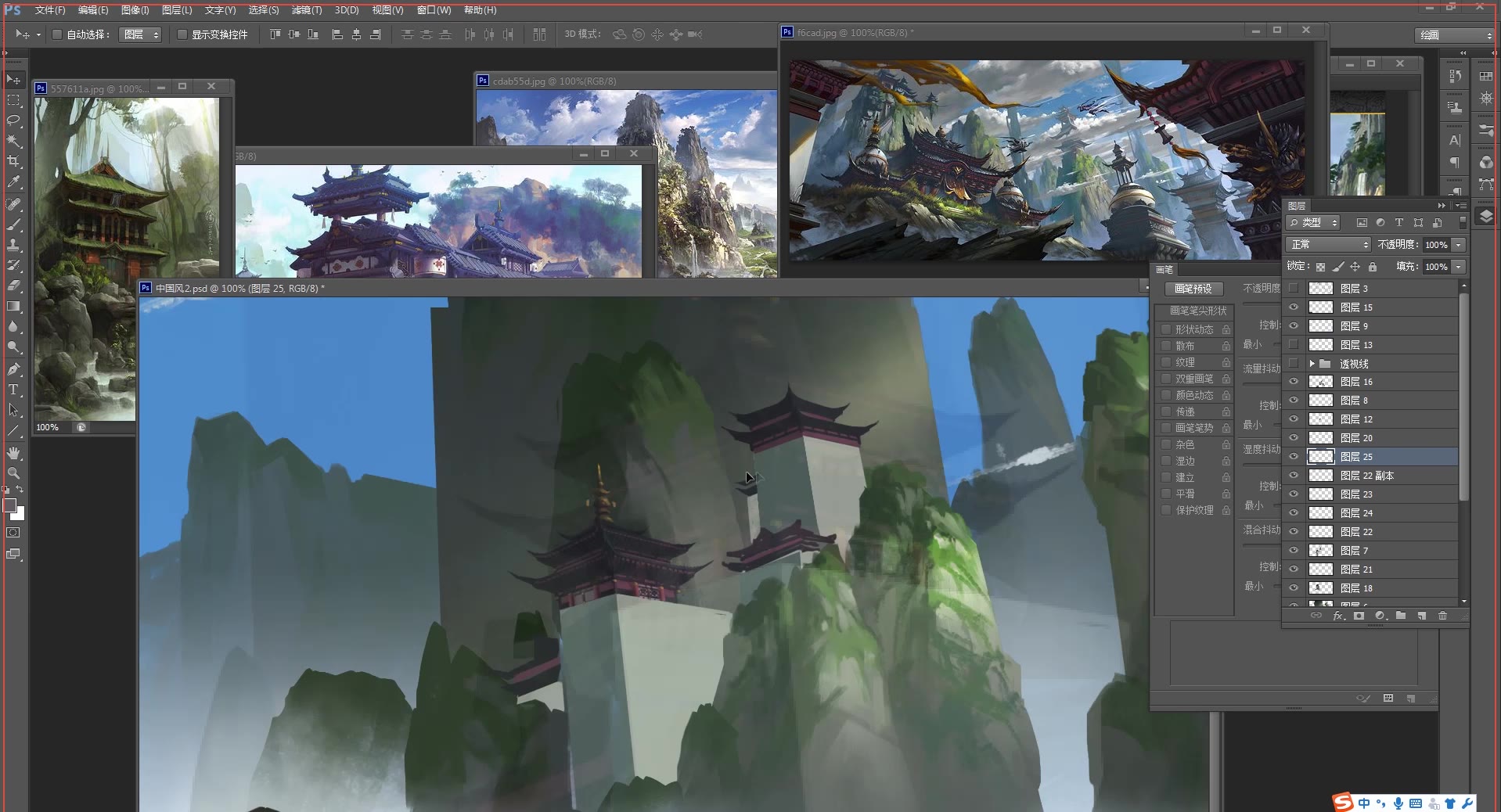Viewport: 1501px width, 812px height.
Task: Lock all for the layer (padlock icon)
Action: [x=1373, y=267]
